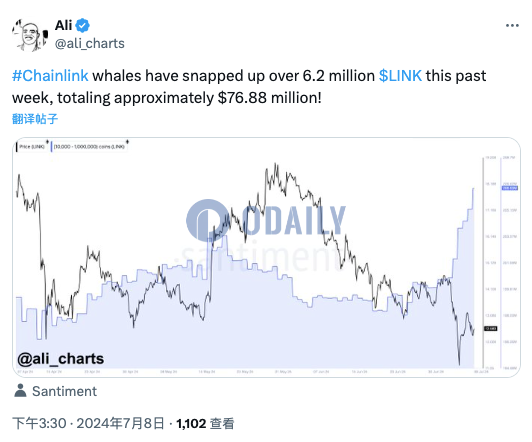Open the post timestamp 下午3:30 · 2024年7月8日
This screenshot has height=442, width=532.
[88, 423]
